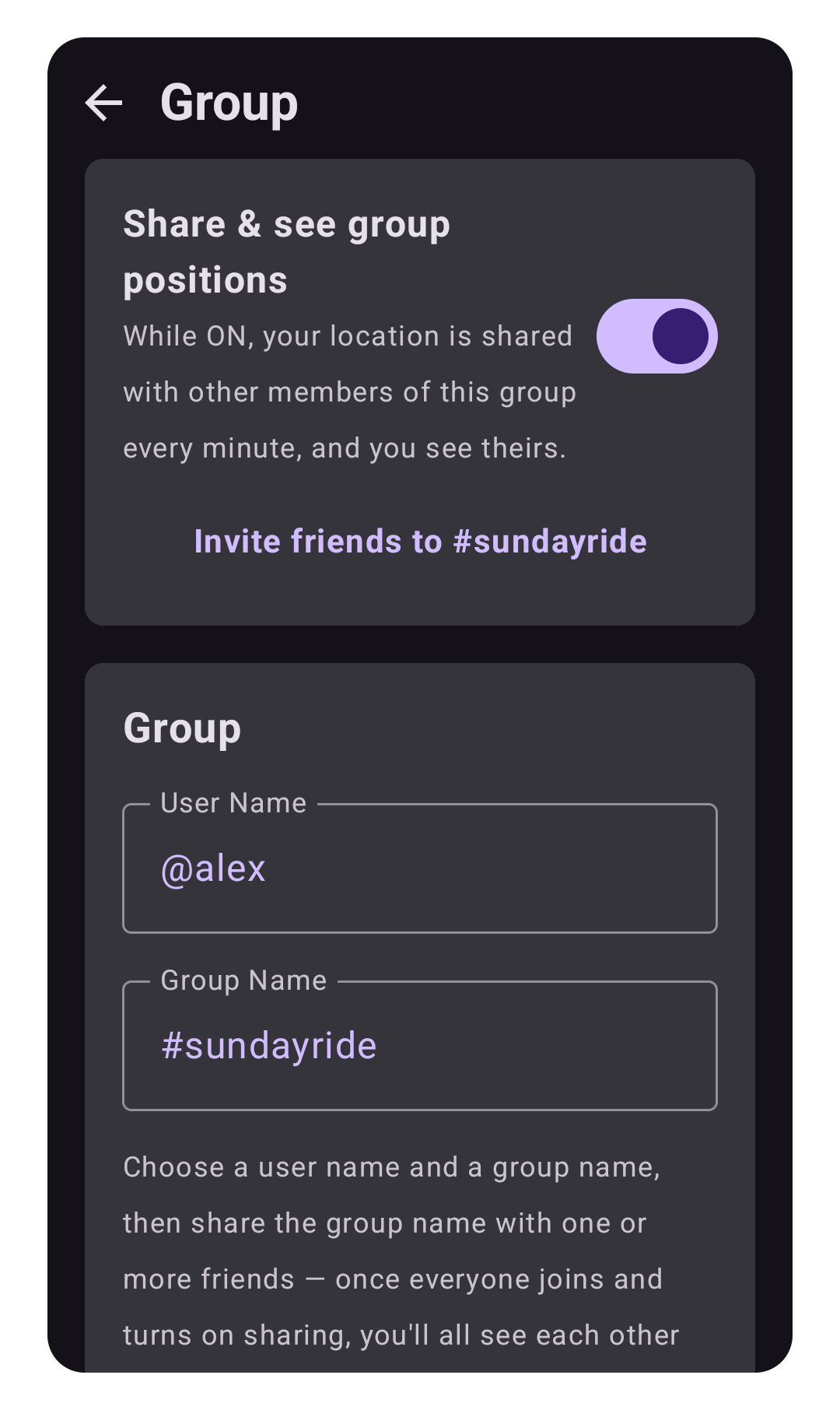Focus the Group Name input field
840x1410 pixels.
click(420, 1046)
